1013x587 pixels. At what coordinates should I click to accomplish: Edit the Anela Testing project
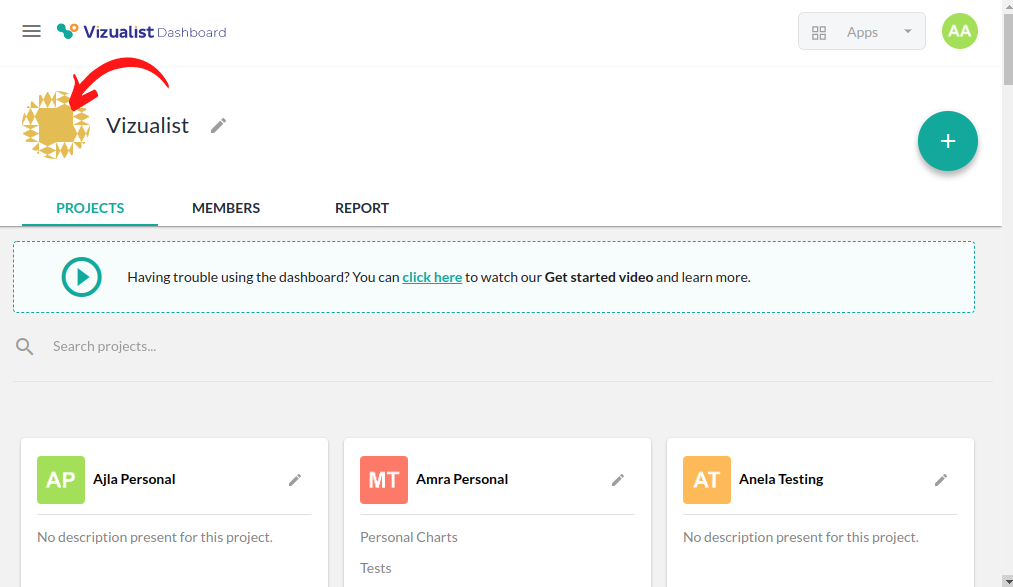pos(941,480)
